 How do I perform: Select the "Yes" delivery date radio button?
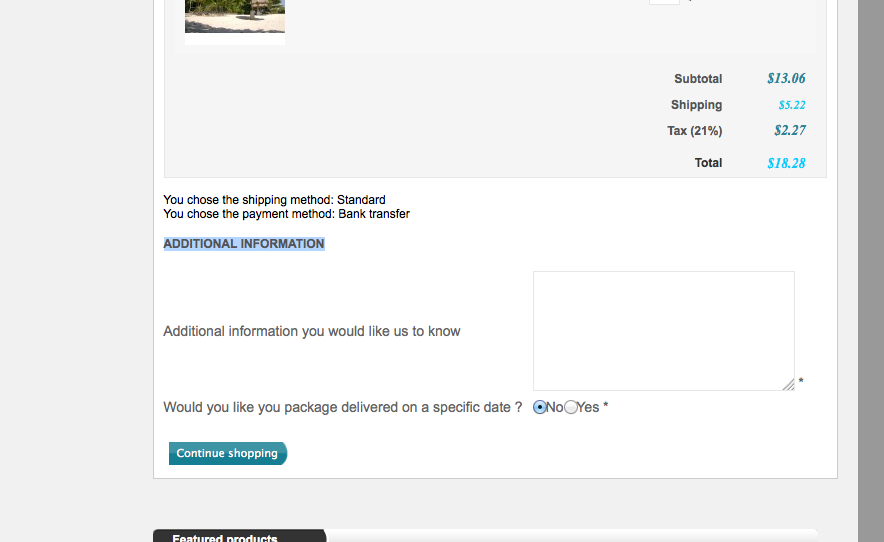coord(571,407)
